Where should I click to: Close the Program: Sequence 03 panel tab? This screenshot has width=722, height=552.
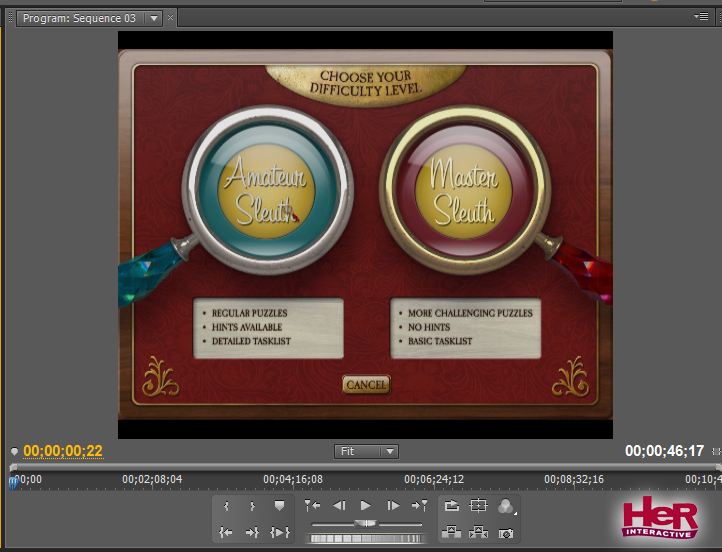[170, 17]
